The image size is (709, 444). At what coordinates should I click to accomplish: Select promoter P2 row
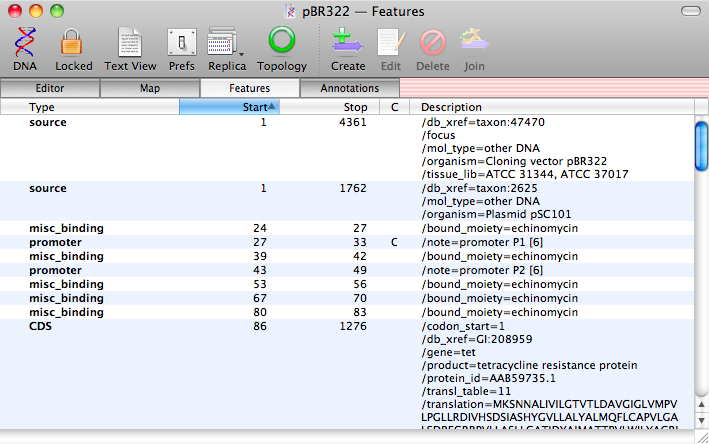347,270
